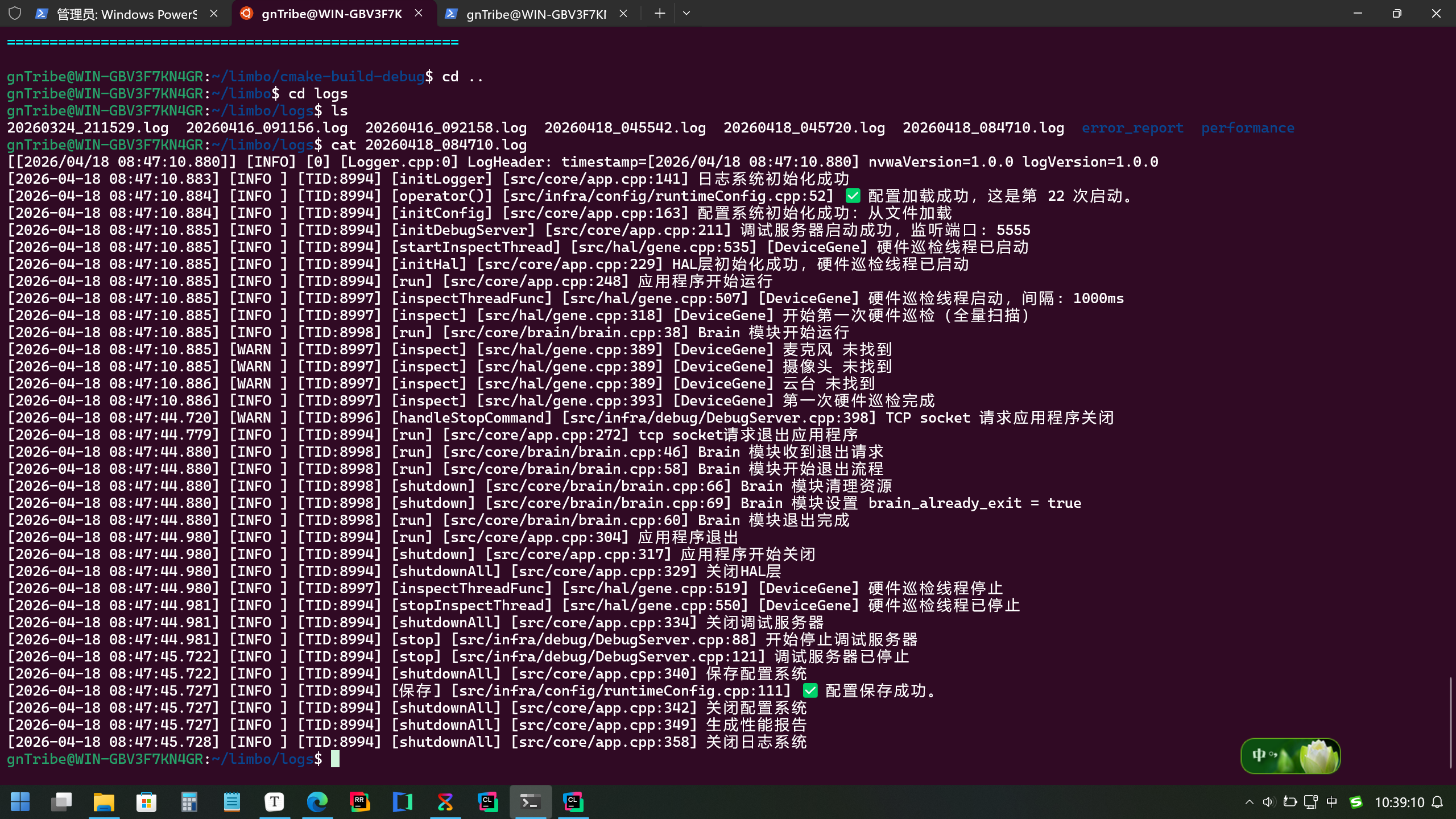1456x819 pixels.
Task: Open the new tab profile dropdown
Action: 686,14
